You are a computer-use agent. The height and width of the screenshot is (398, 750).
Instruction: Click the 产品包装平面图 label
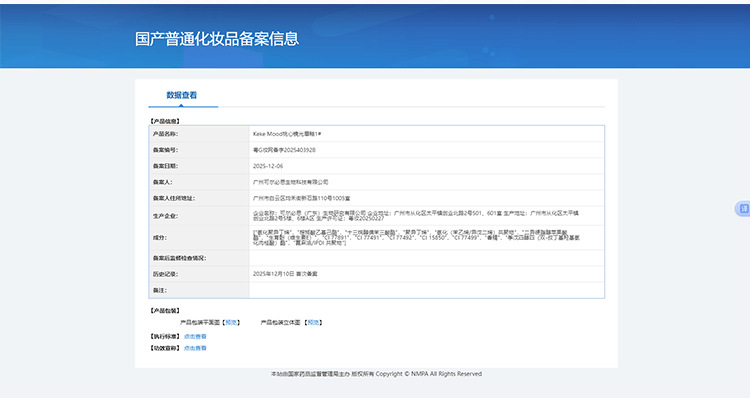point(200,323)
